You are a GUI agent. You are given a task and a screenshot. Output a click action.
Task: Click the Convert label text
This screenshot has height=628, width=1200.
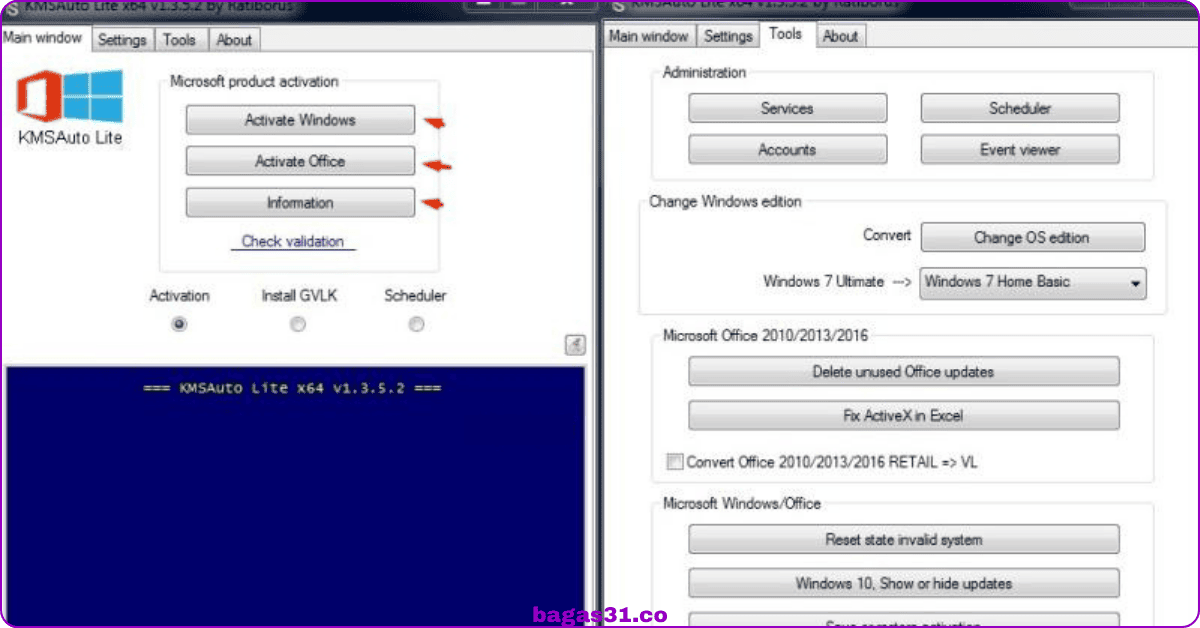coord(887,236)
